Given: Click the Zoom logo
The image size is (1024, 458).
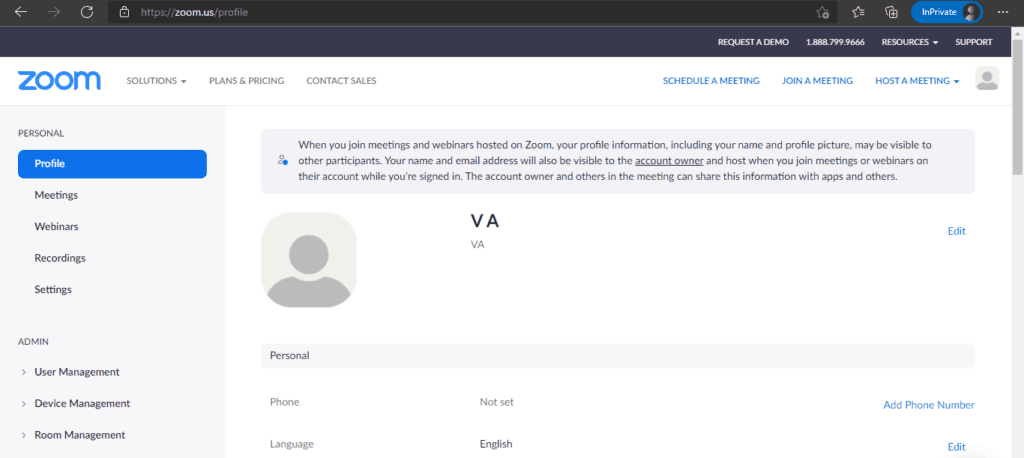Looking at the screenshot, I should [x=59, y=80].
